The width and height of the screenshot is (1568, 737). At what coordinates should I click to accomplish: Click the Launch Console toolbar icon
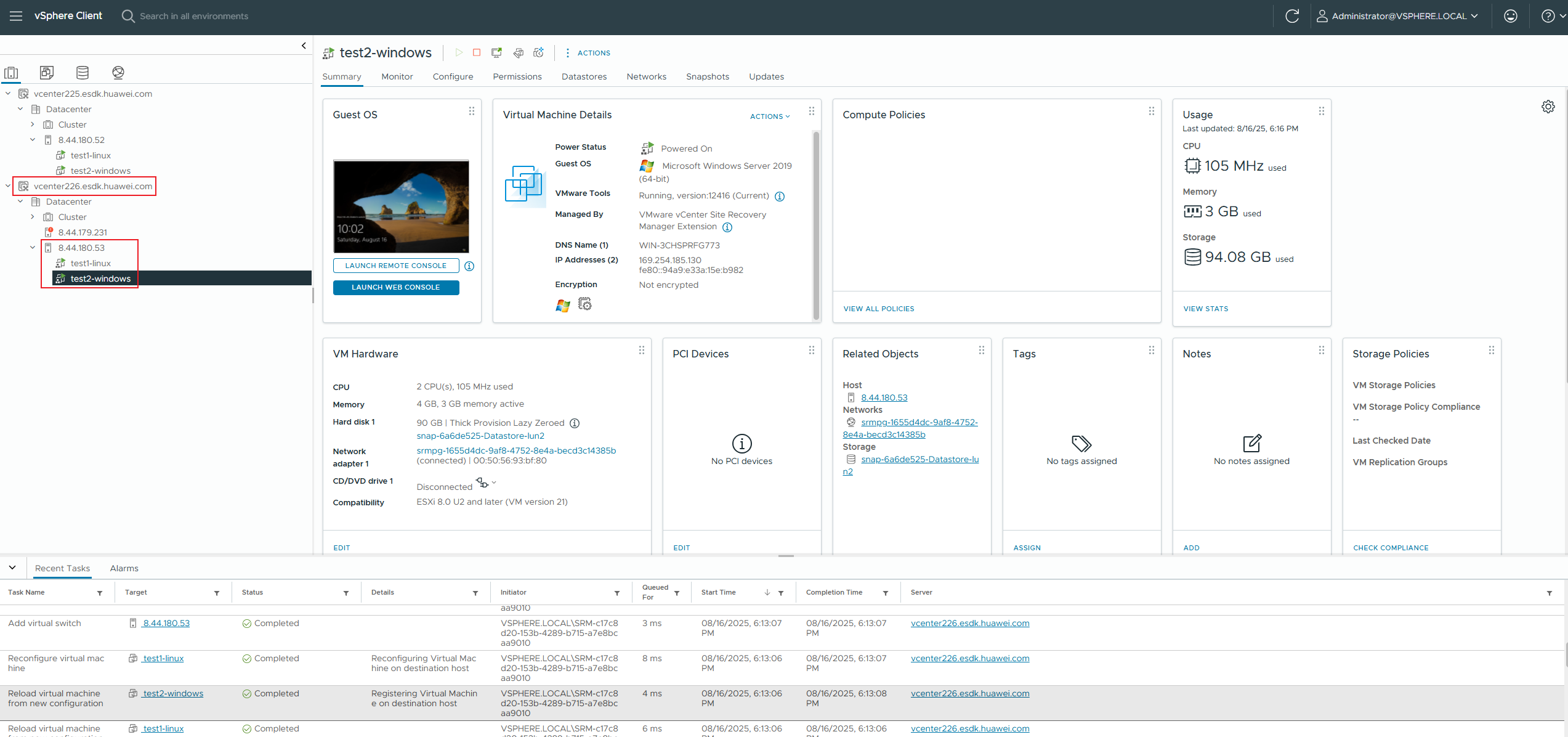coord(496,53)
